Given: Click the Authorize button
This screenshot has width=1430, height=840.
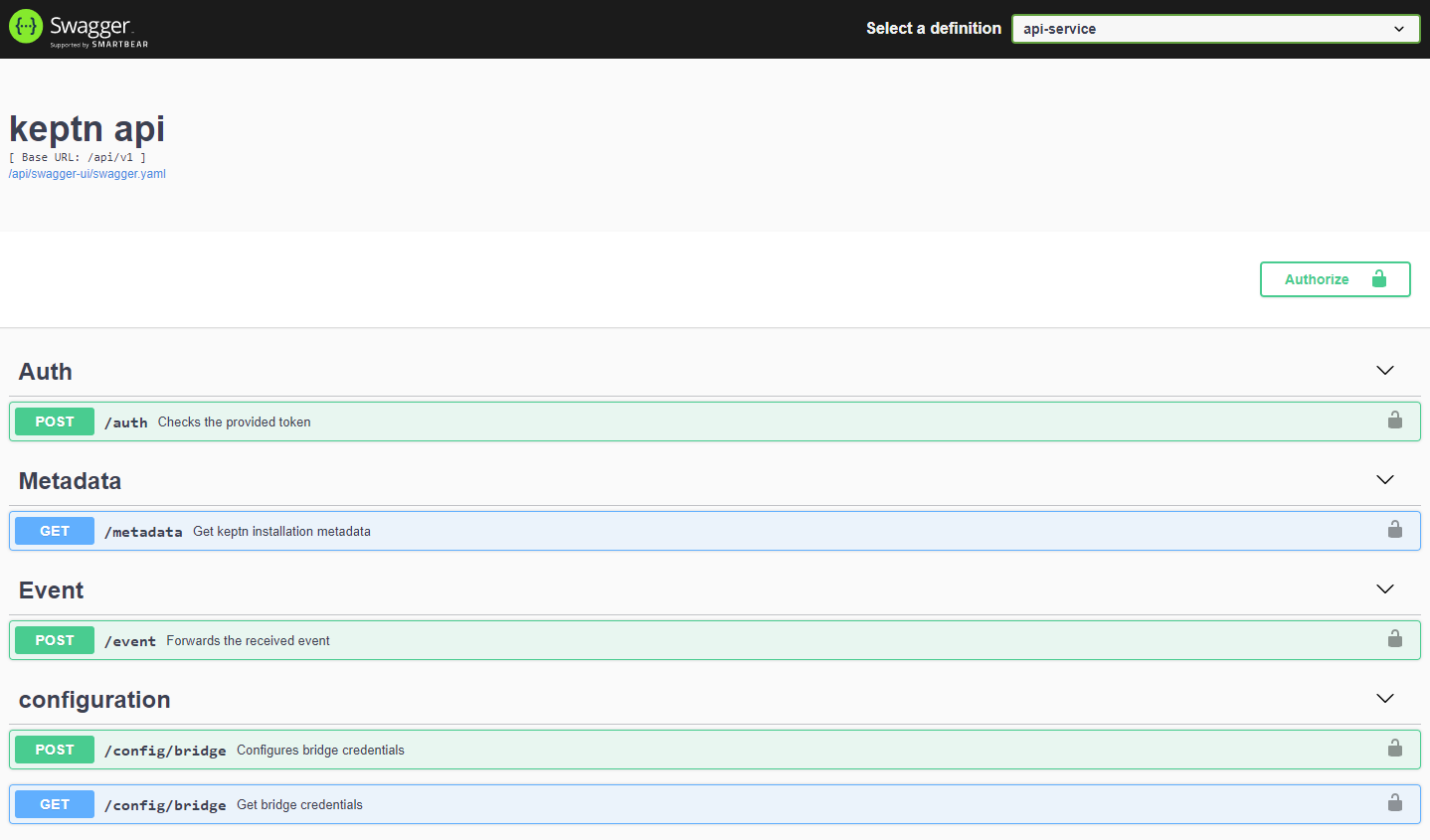Looking at the screenshot, I should click(x=1335, y=279).
